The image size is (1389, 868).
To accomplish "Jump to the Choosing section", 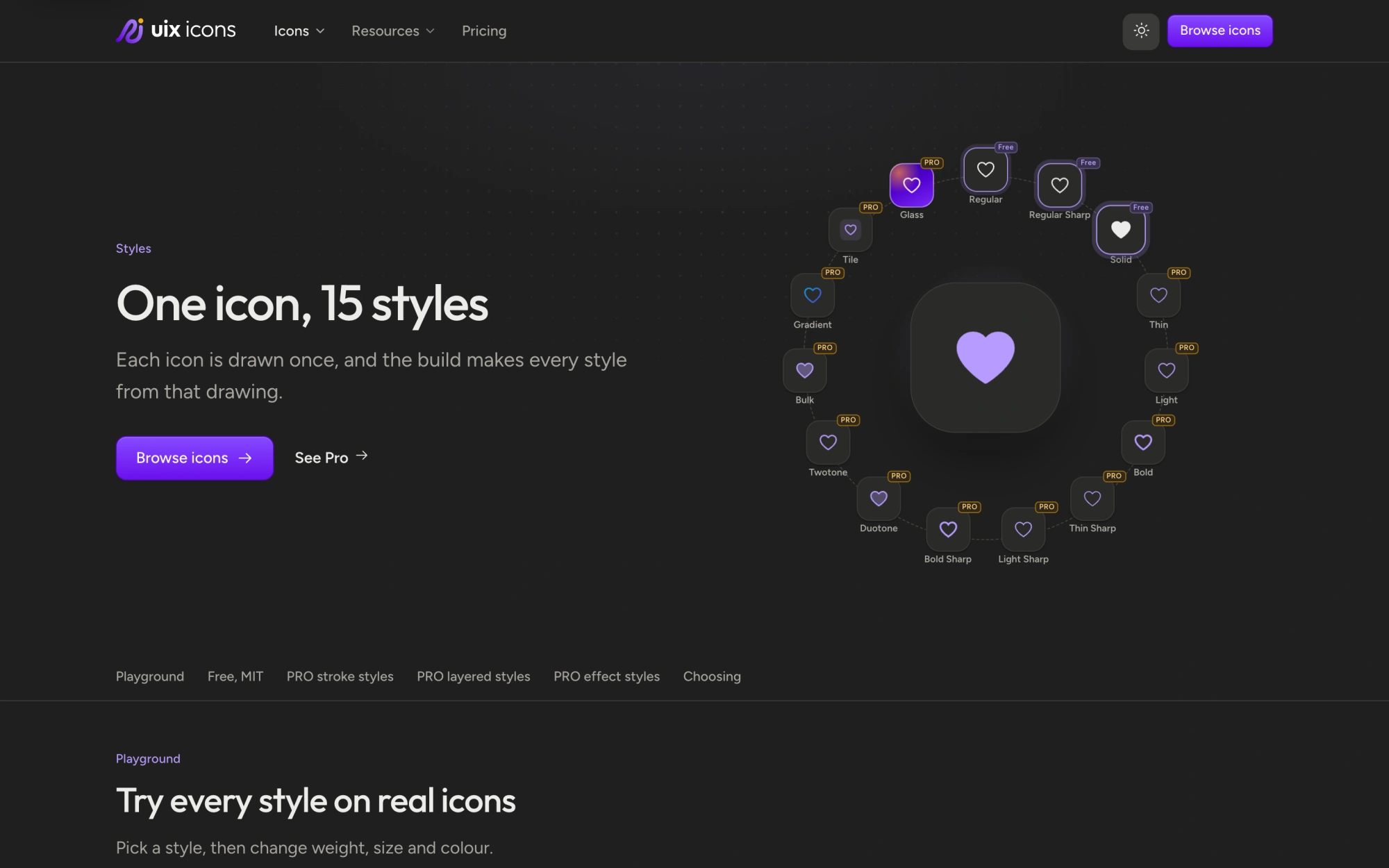I will point(712,676).
